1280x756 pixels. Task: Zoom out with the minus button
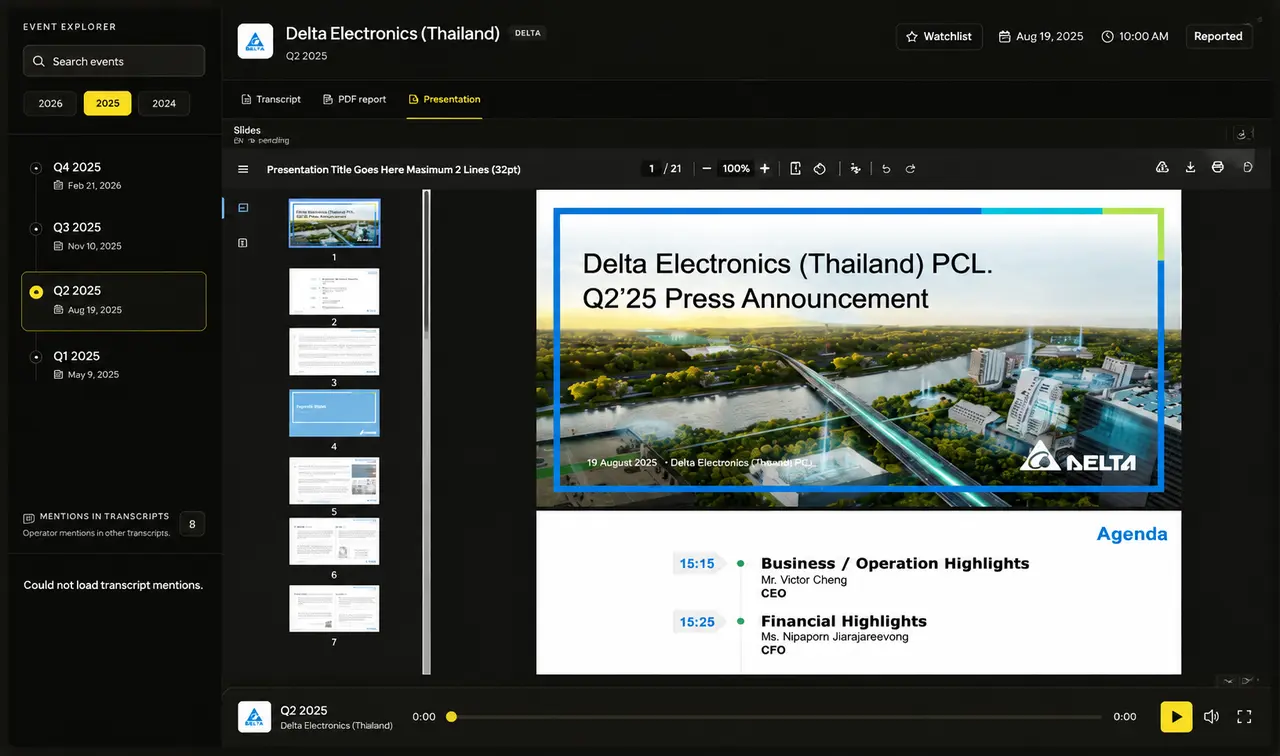click(707, 169)
